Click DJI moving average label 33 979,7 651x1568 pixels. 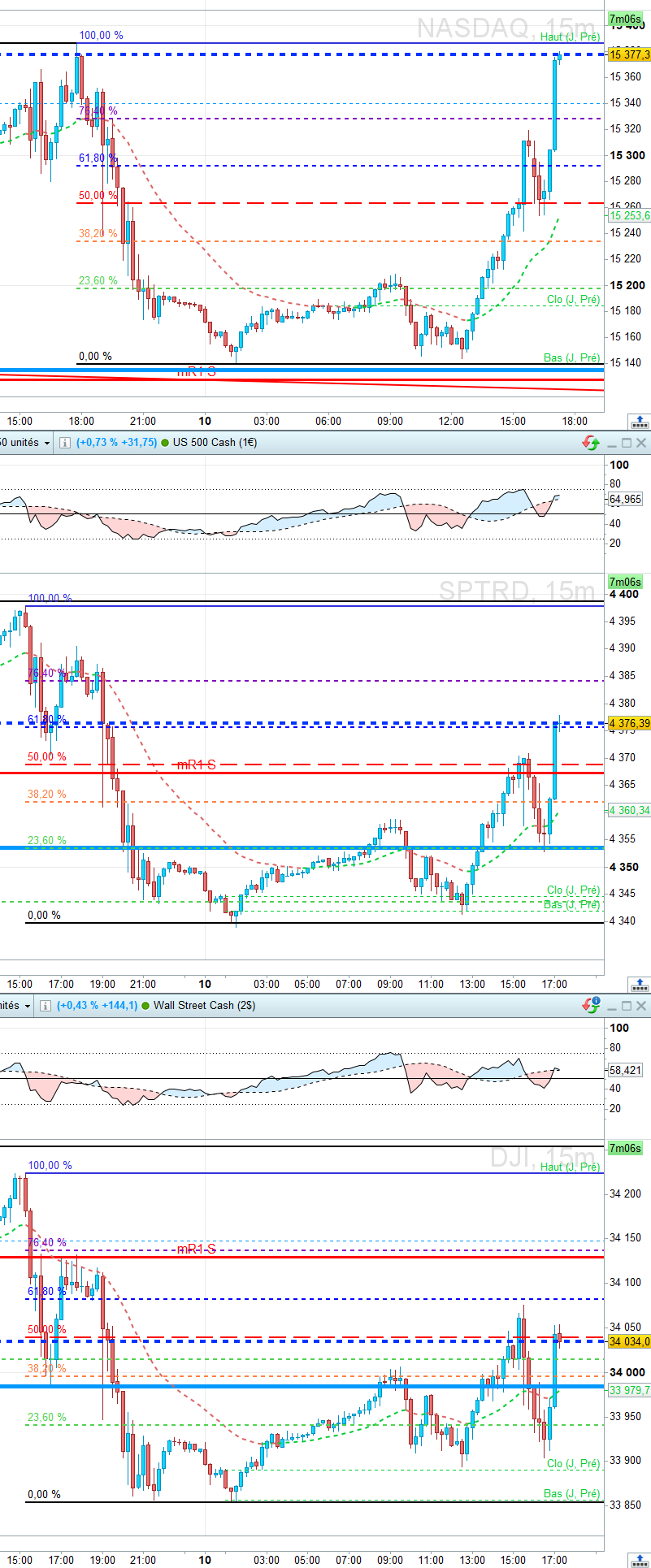coord(629,1390)
